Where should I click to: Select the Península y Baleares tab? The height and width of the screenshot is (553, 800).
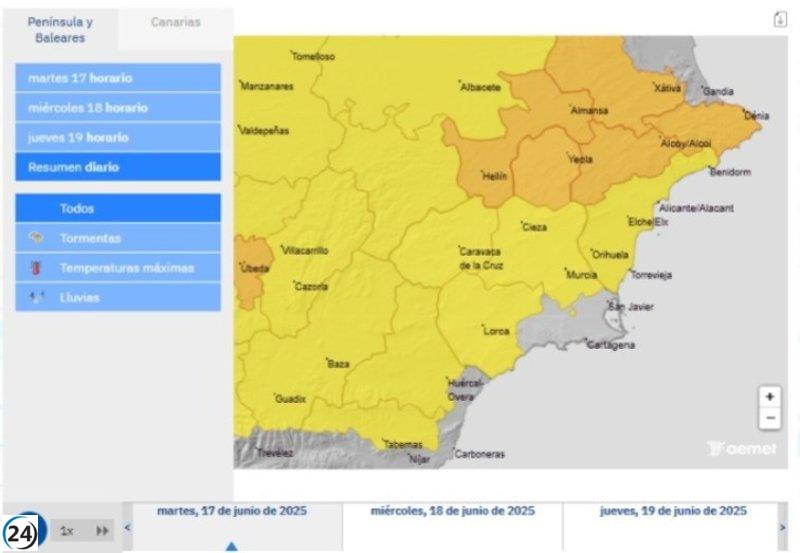click(x=60, y=30)
